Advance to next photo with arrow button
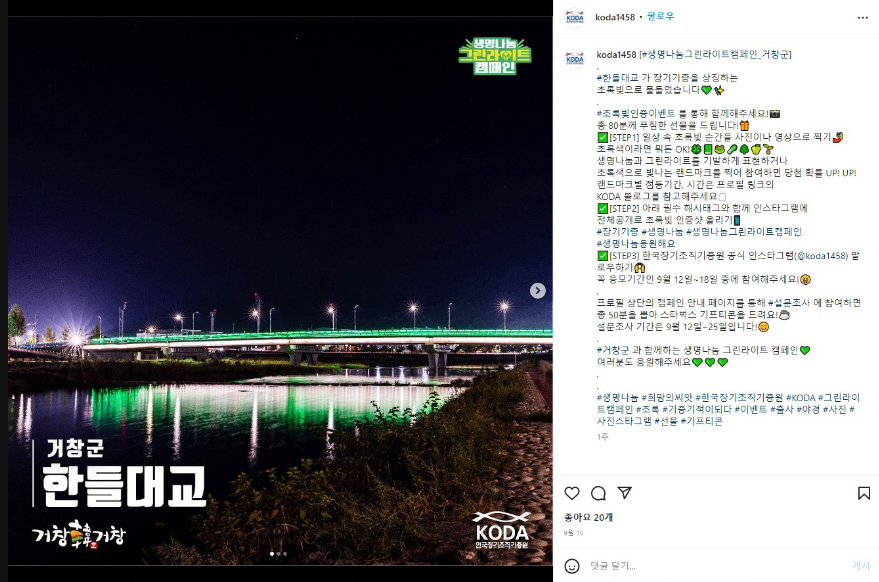The height and width of the screenshot is (582, 879). [538, 290]
